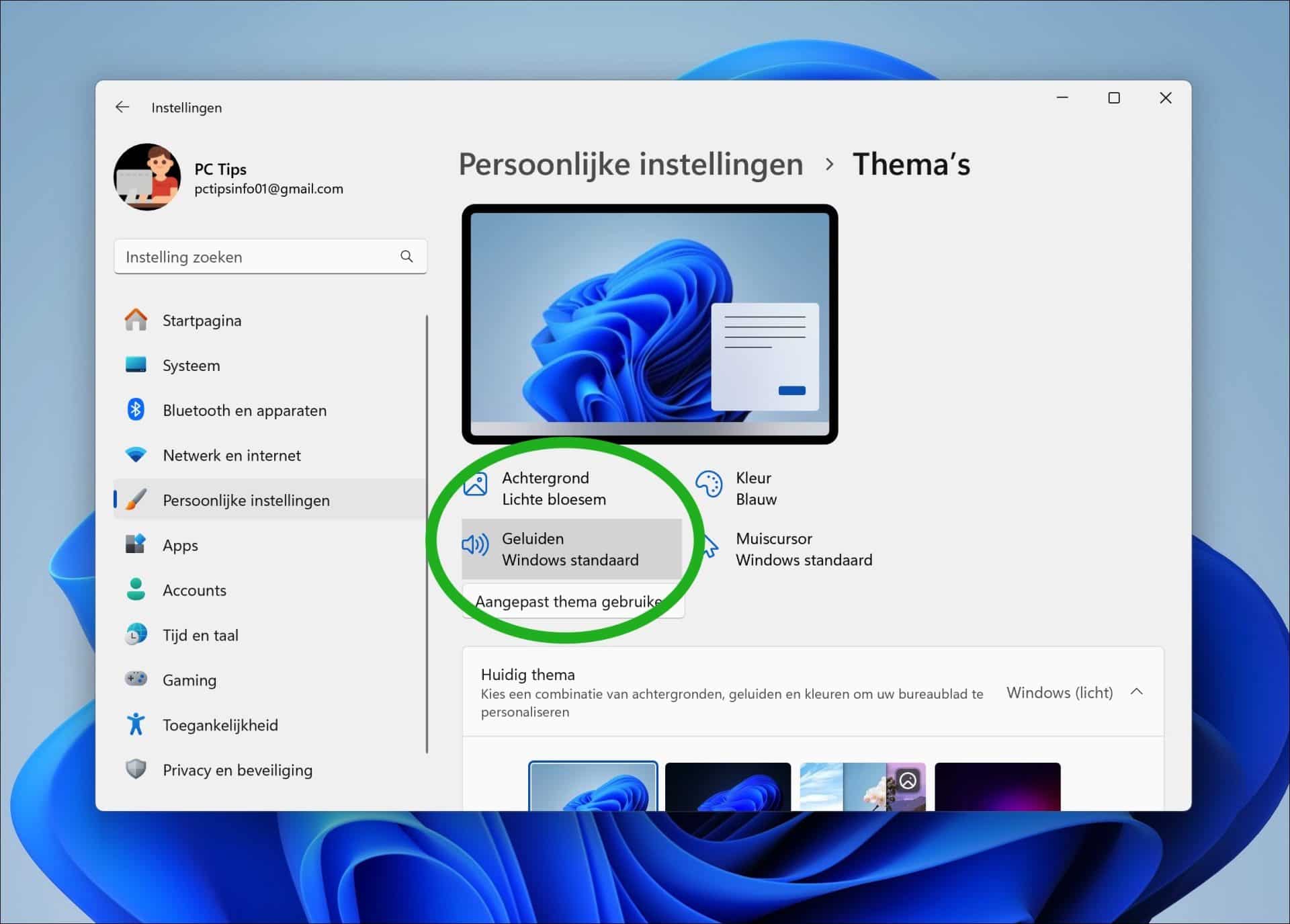This screenshot has width=1290, height=924.
Task: Click the paintbrush Persoonlijke instellingen icon
Action: click(136, 499)
